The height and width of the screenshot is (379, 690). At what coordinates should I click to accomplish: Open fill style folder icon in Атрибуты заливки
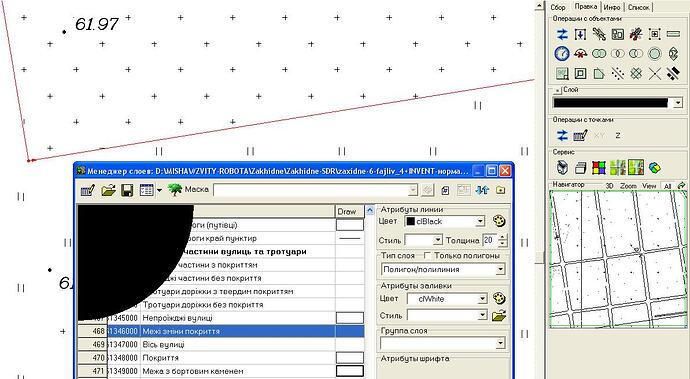pos(499,315)
